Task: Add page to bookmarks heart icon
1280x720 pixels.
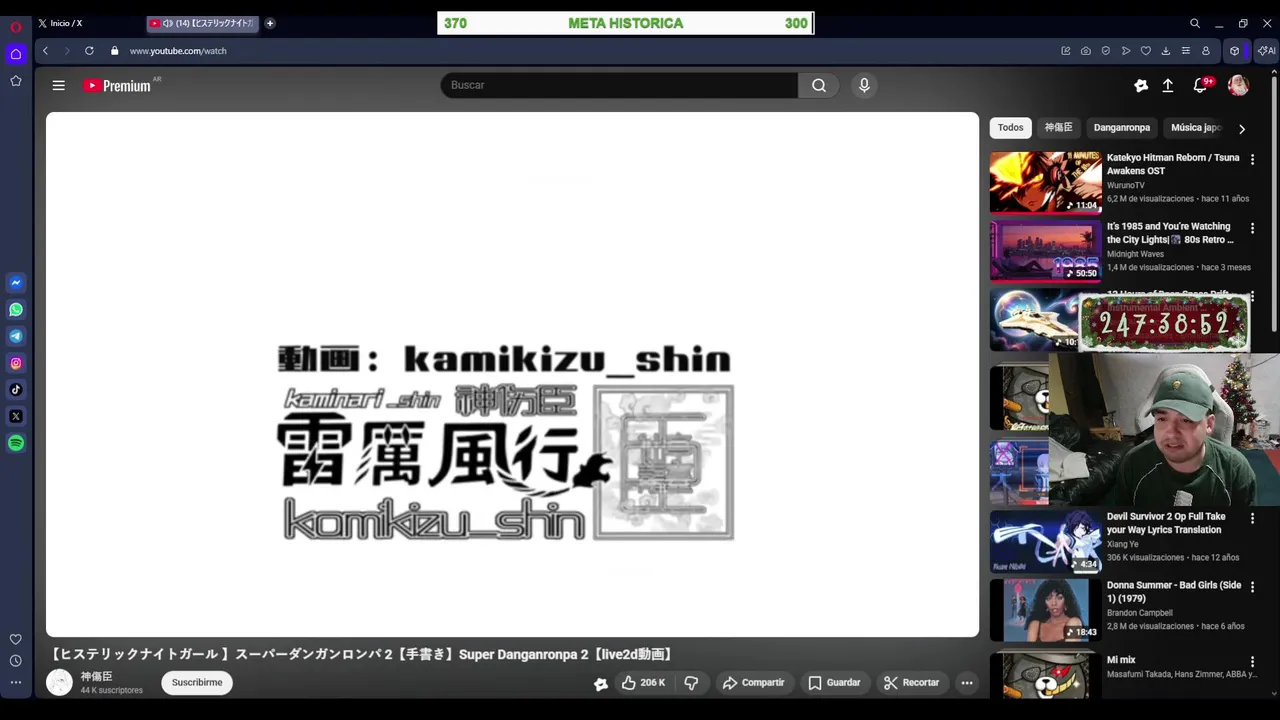Action: [1146, 51]
